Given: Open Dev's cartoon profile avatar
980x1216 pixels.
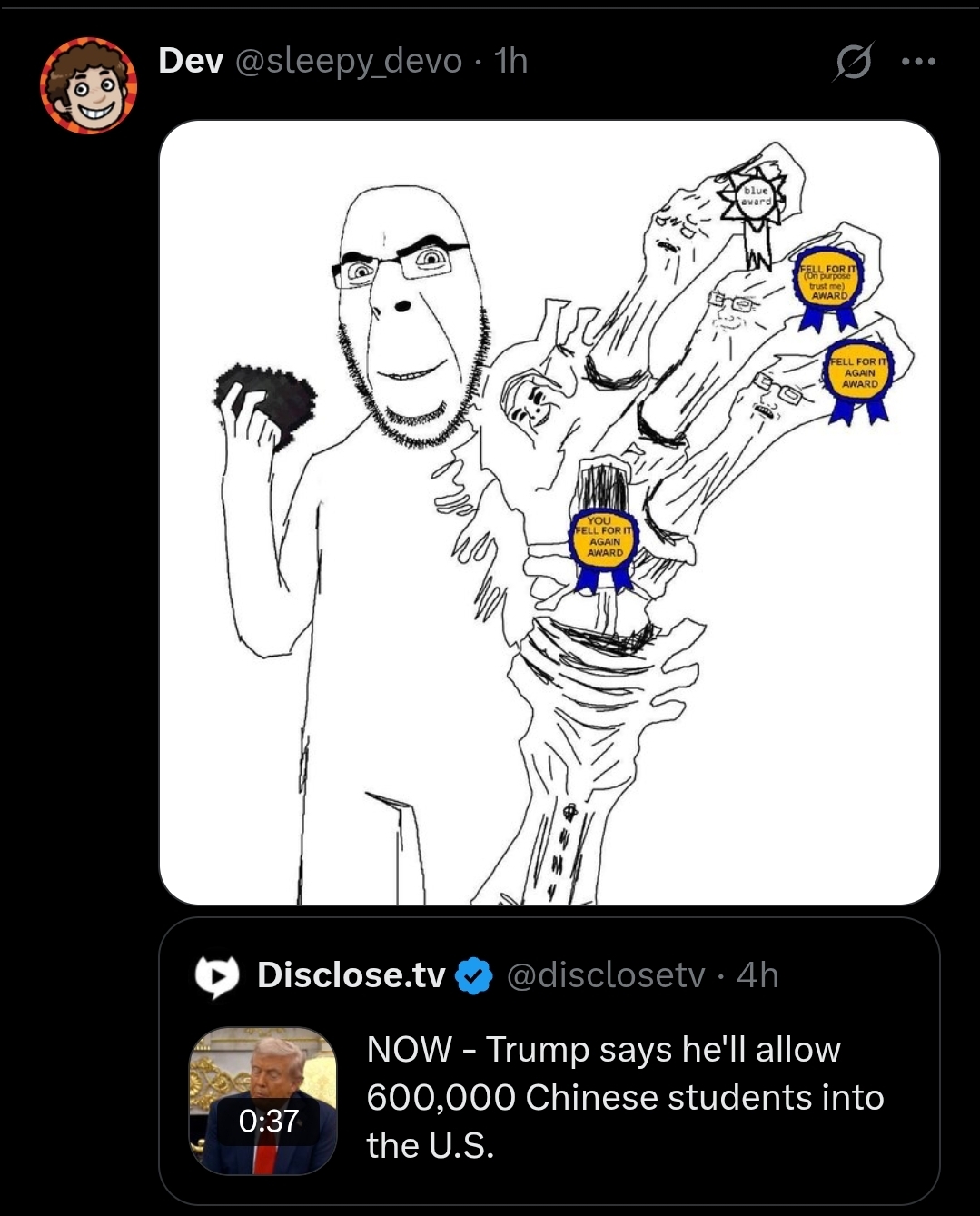Looking at the screenshot, I should (x=88, y=85).
